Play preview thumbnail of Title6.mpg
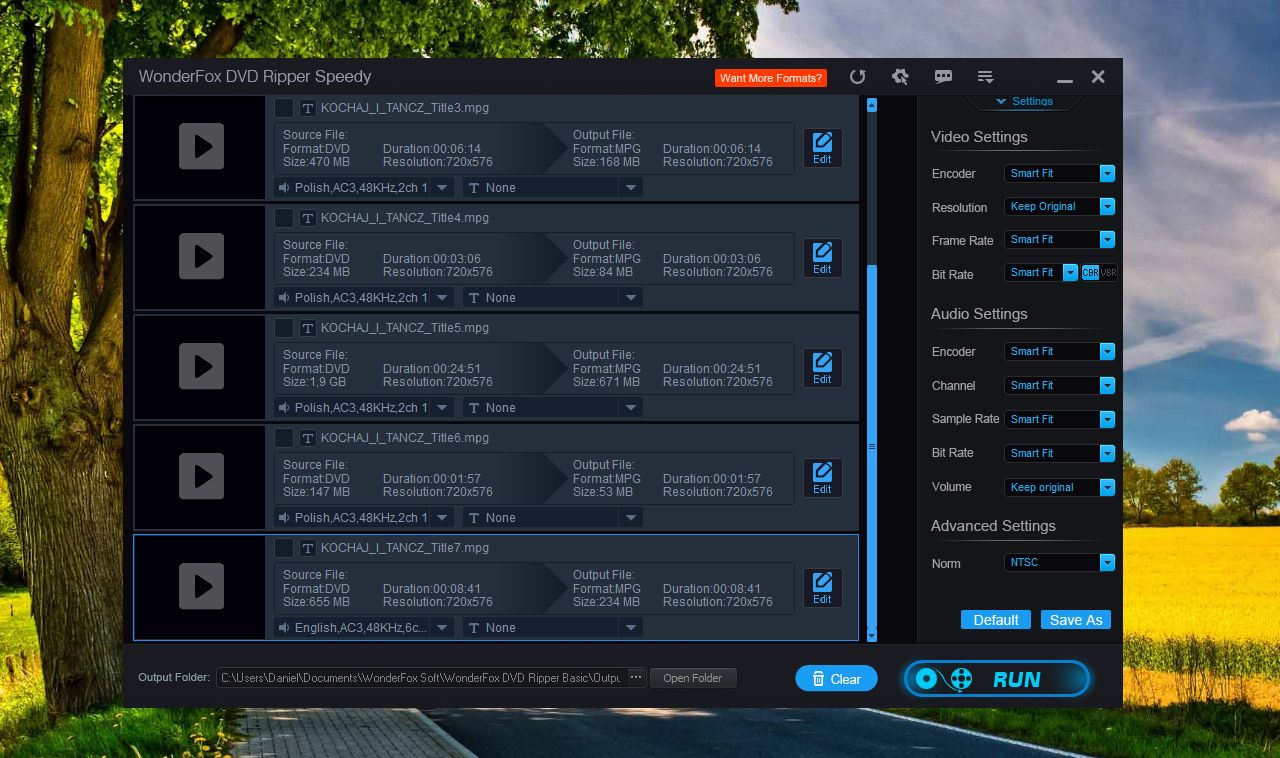 click(x=201, y=477)
